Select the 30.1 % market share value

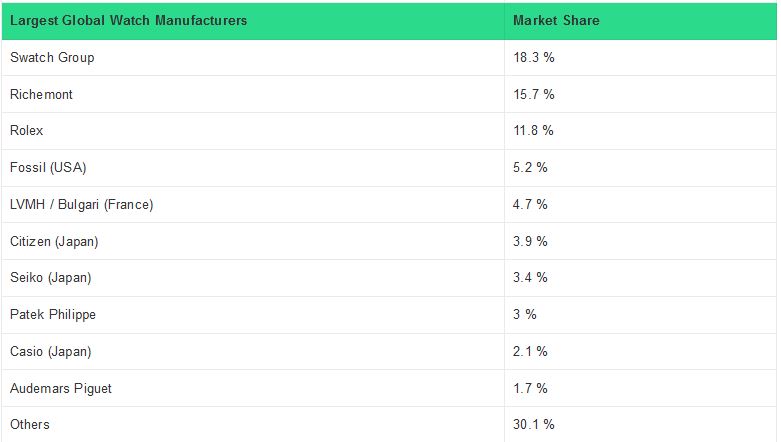(x=534, y=425)
